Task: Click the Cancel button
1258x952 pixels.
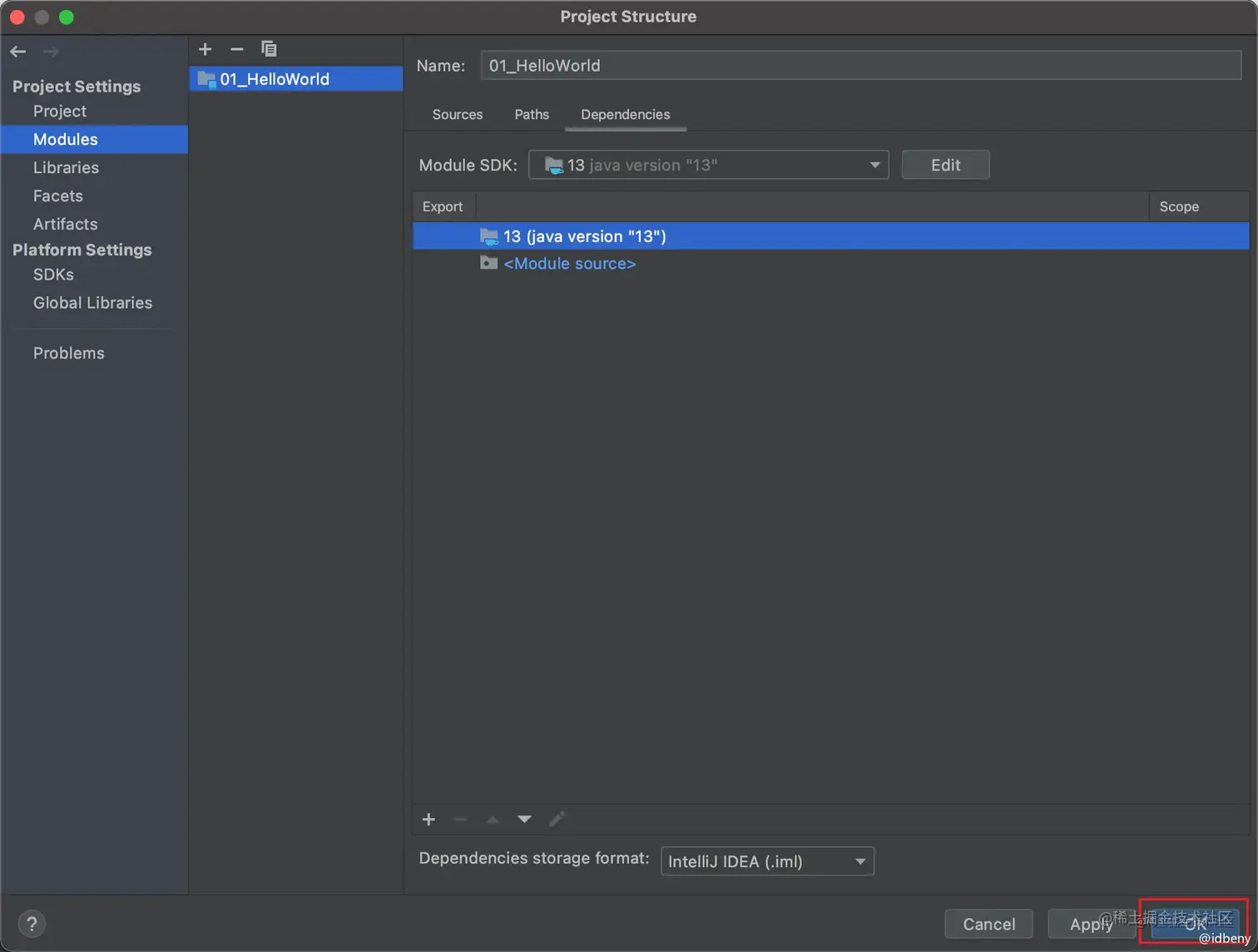Action: [989, 924]
